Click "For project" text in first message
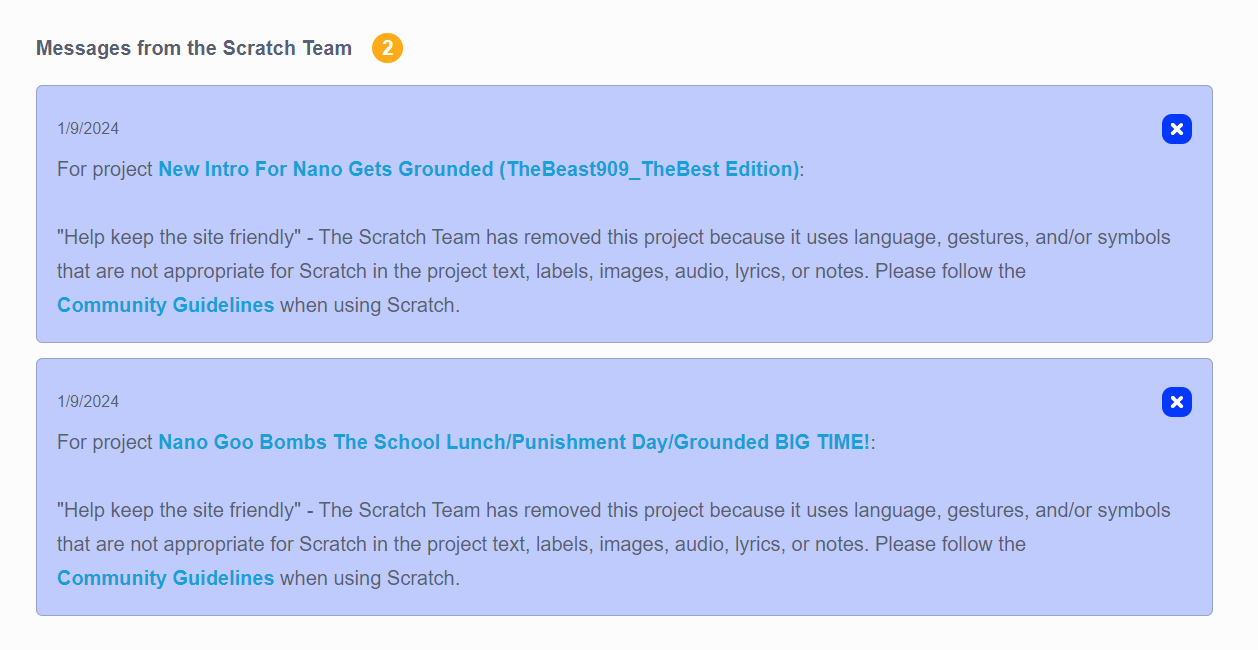The height and width of the screenshot is (650, 1258). (104, 169)
